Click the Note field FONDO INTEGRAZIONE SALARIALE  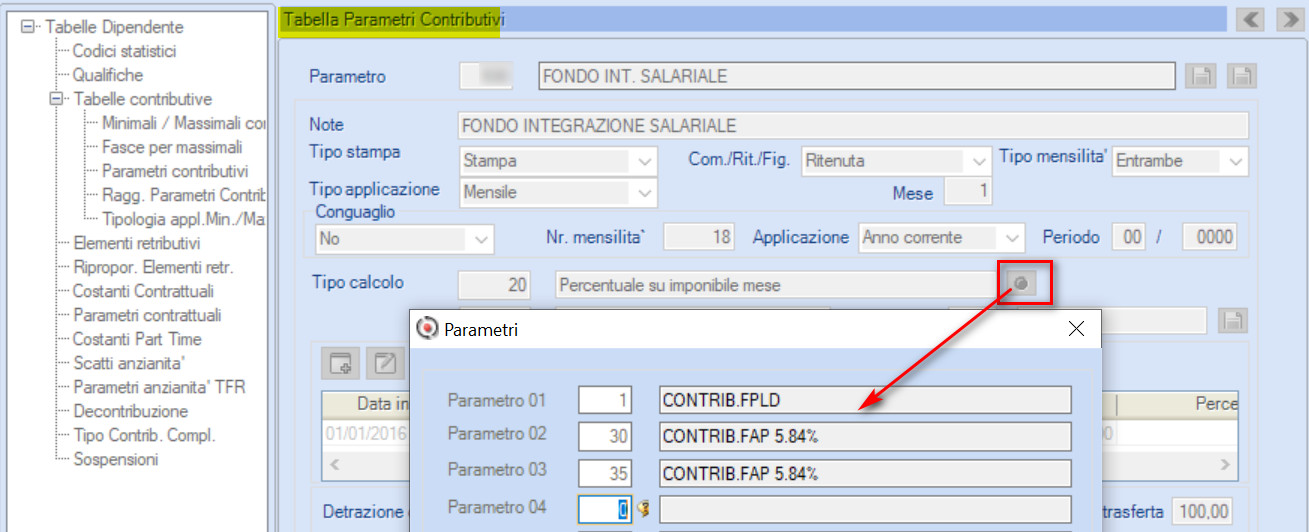853,125
